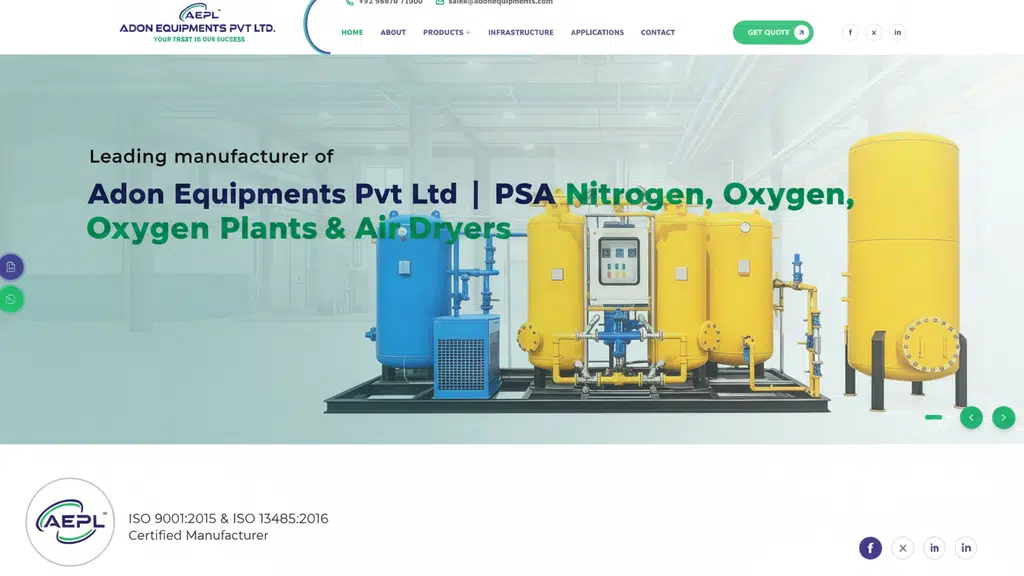Open the Facebook icon in the header
Image resolution: width=1024 pixels, height=576 pixels.
pyautogui.click(x=850, y=33)
